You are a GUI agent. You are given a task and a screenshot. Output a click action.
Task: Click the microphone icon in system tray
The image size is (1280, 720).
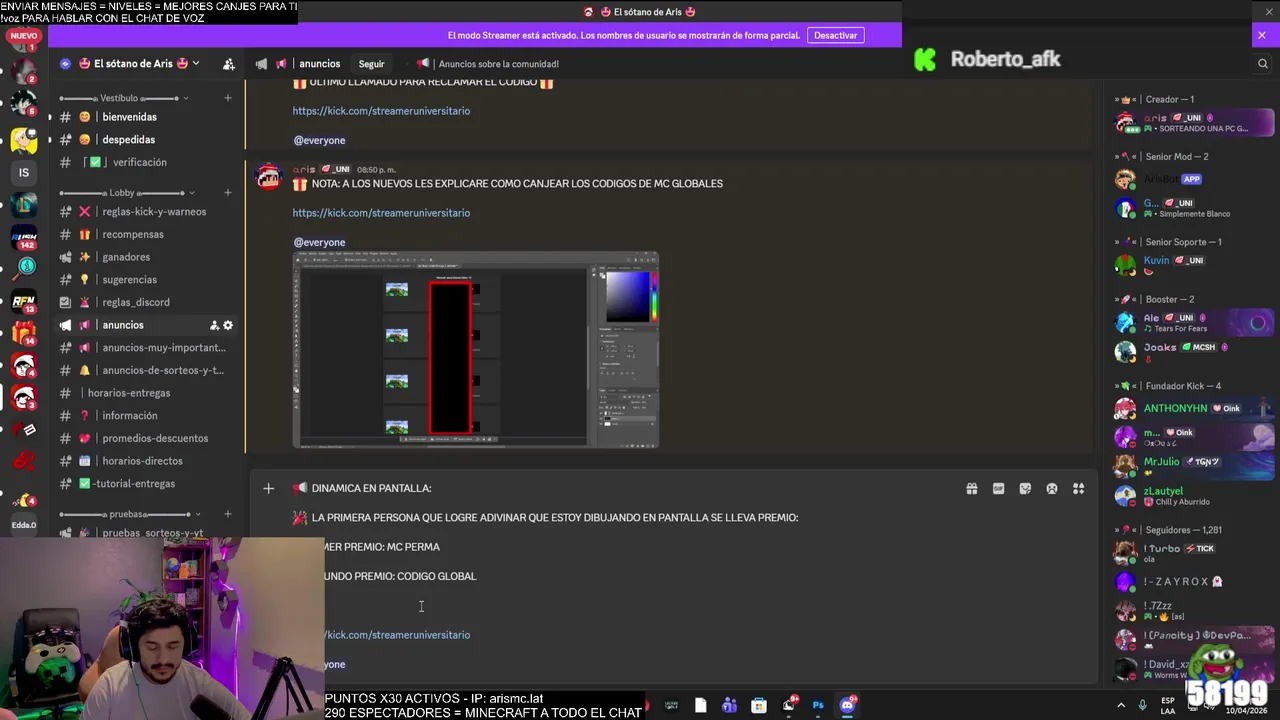[1142, 705]
